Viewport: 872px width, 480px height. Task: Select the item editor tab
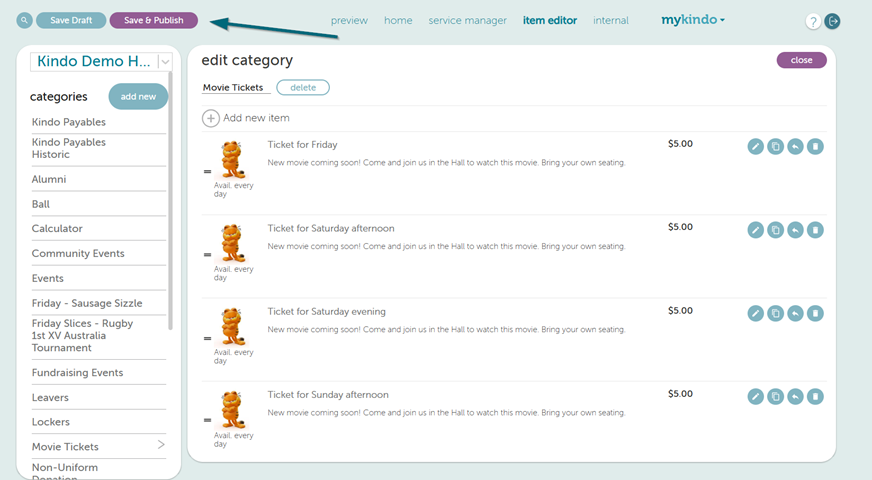pos(549,21)
